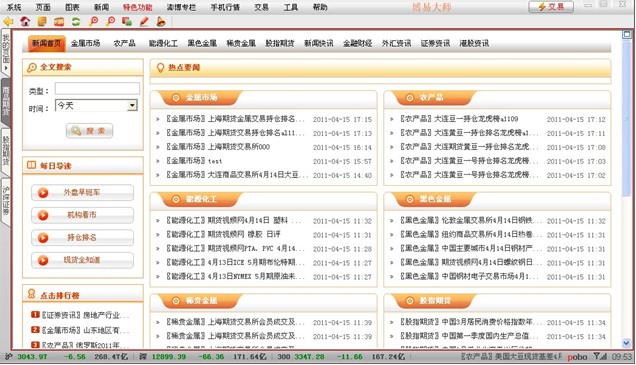The image size is (636, 365).
Task: Click the circle icon in 农产品 section header
Action: [x=410, y=98]
